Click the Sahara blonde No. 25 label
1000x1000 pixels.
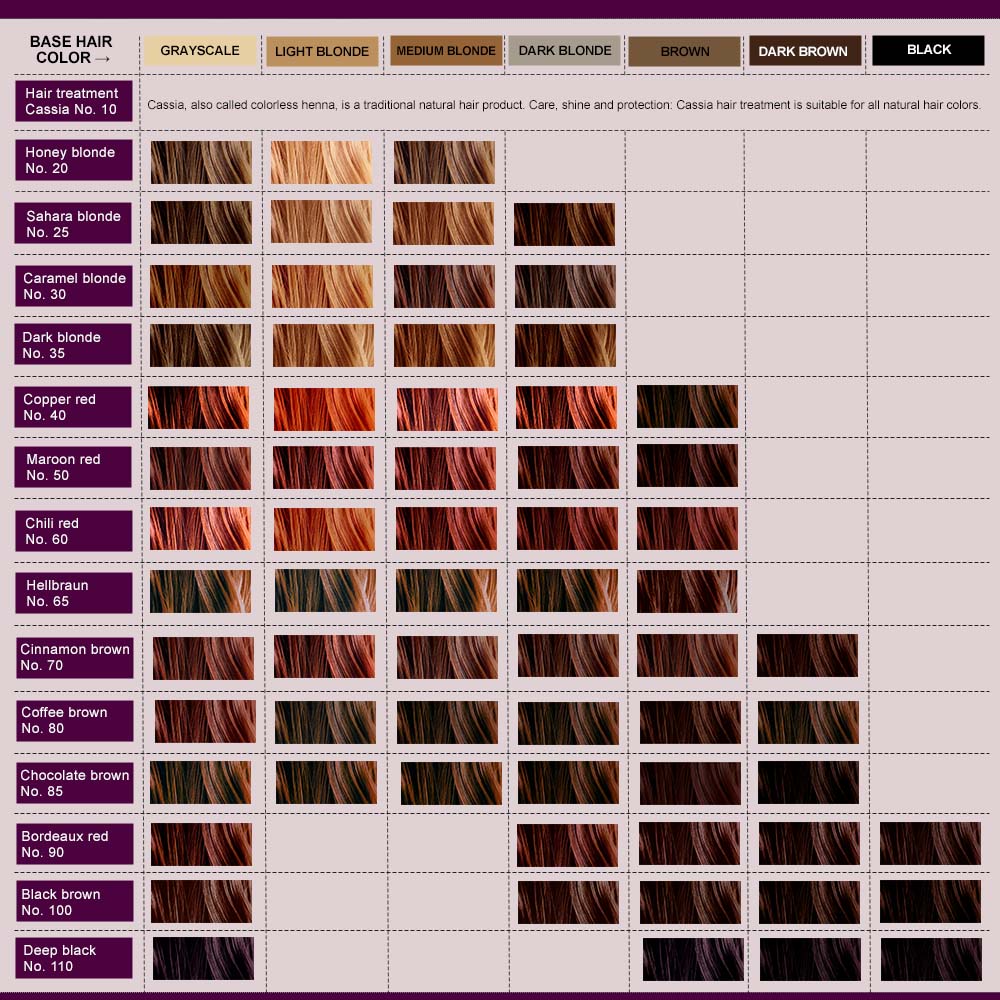point(73,223)
